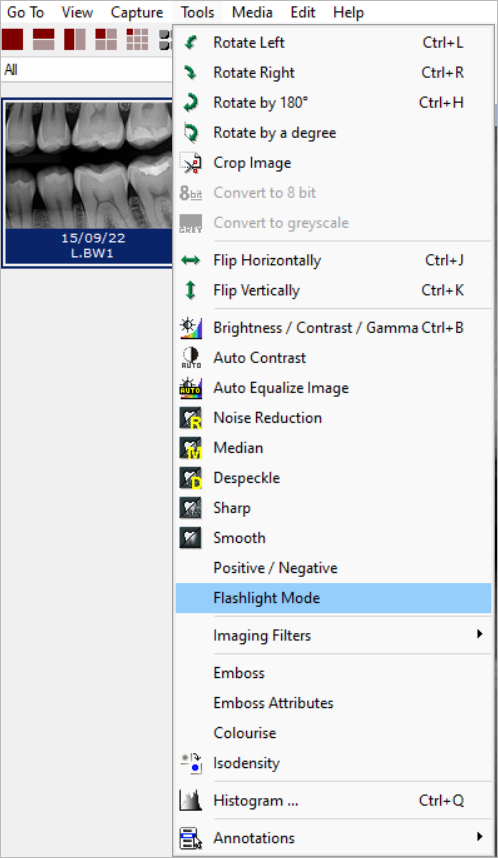Select the single-image layout toolbar icon
498x858 pixels.
point(13,39)
